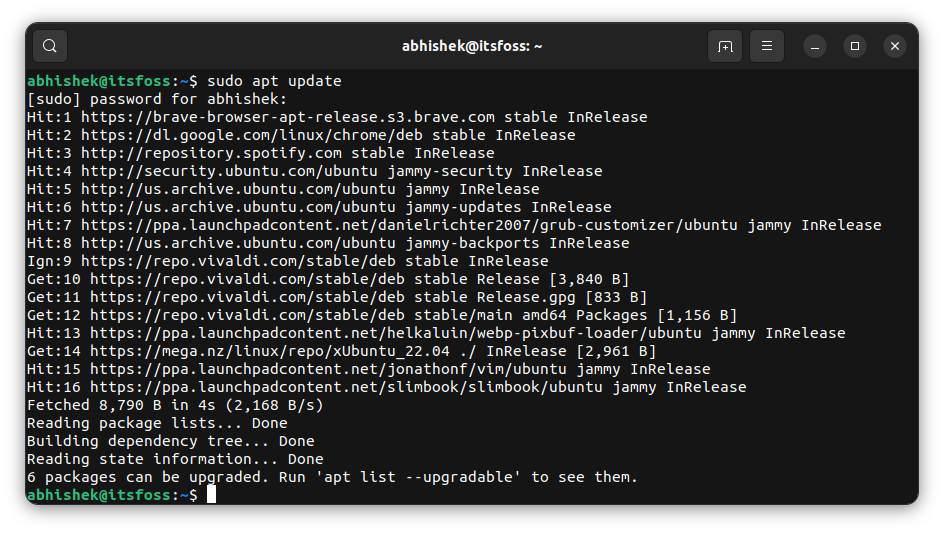Open the hamburger main menu
Viewport: 944px width, 533px height.
coord(767,46)
